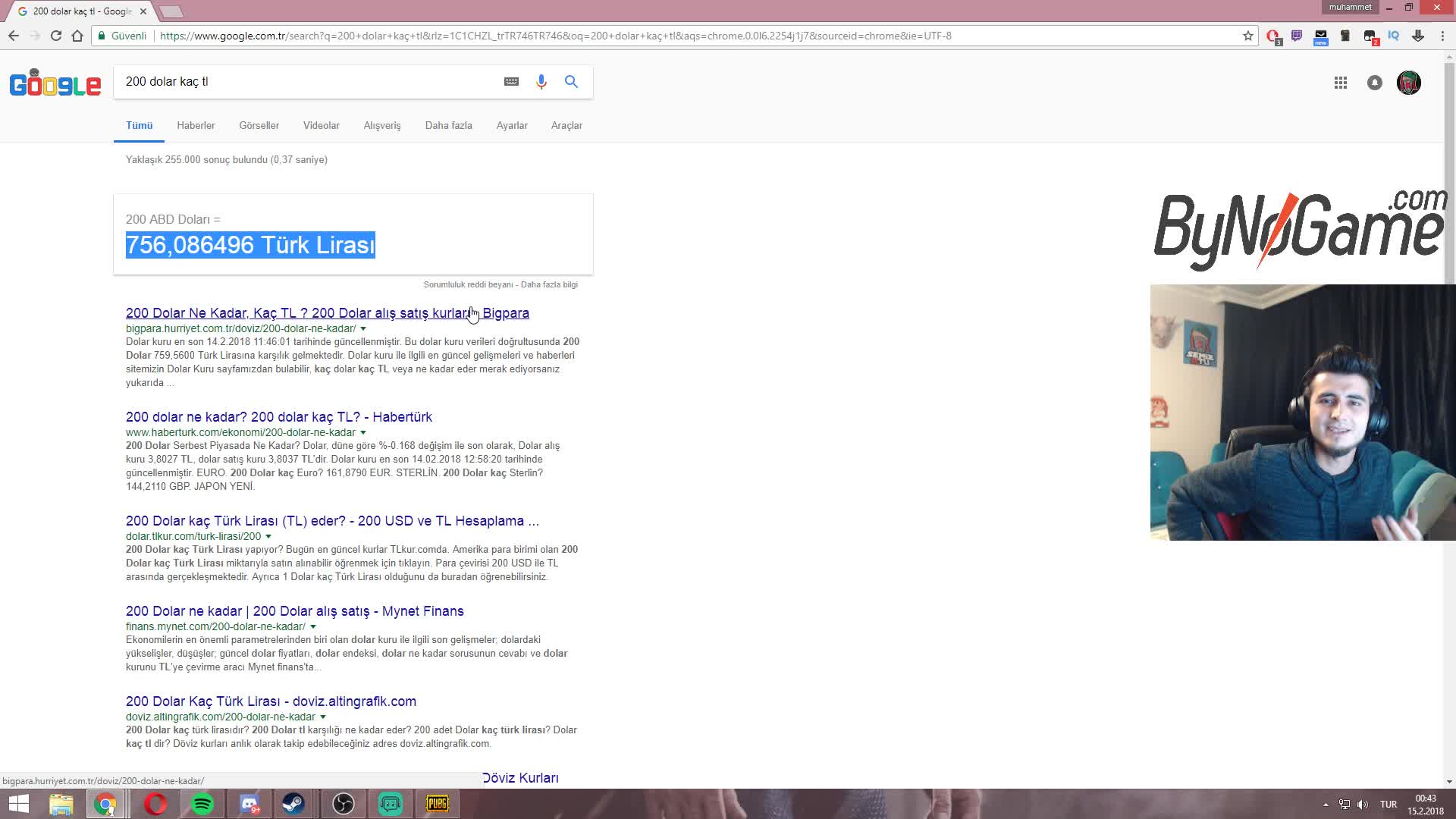Open the extension icon with red badge 2
The width and height of the screenshot is (1456, 819).
pyautogui.click(x=1370, y=36)
